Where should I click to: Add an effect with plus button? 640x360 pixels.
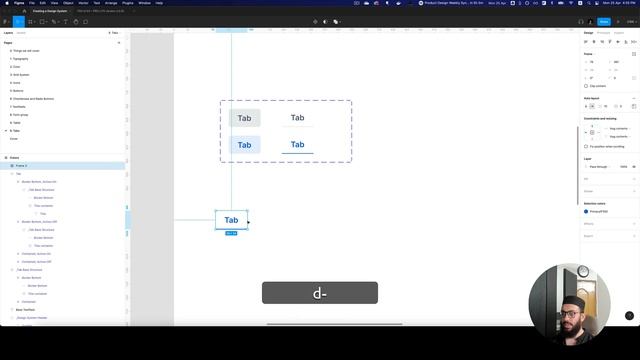pos(634,224)
